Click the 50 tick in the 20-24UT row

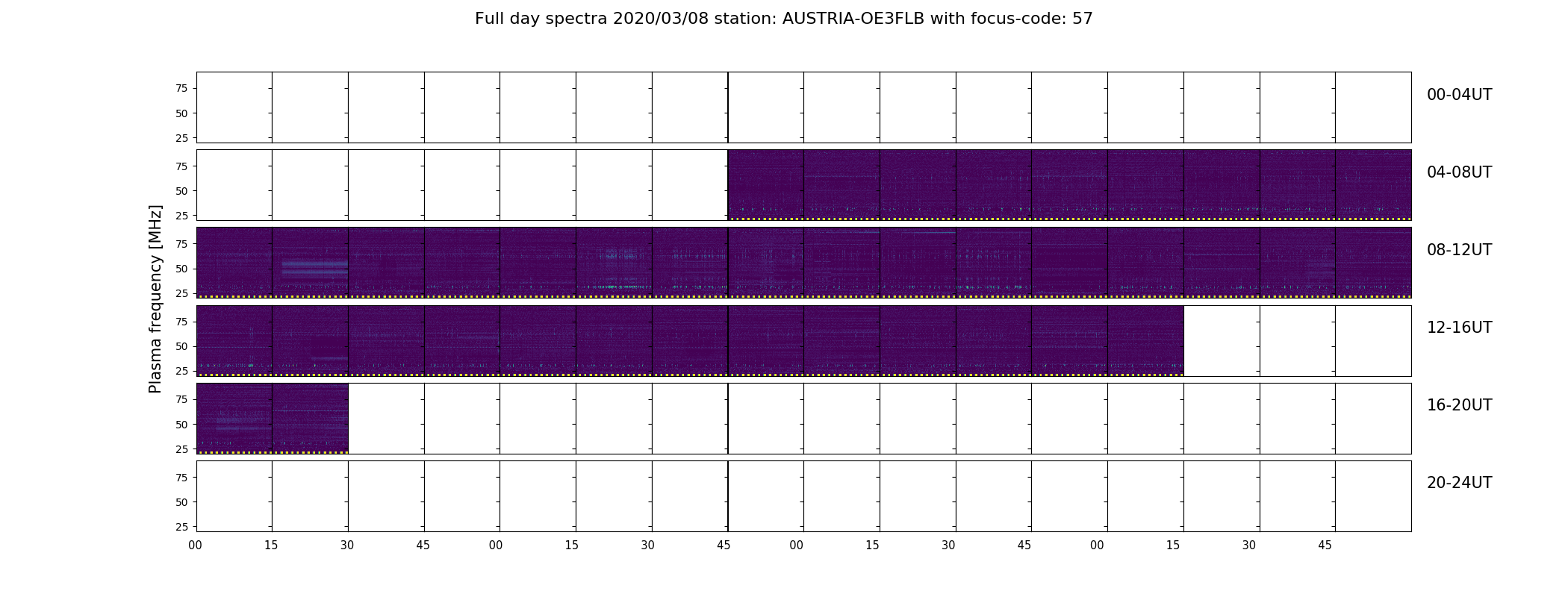(x=181, y=502)
